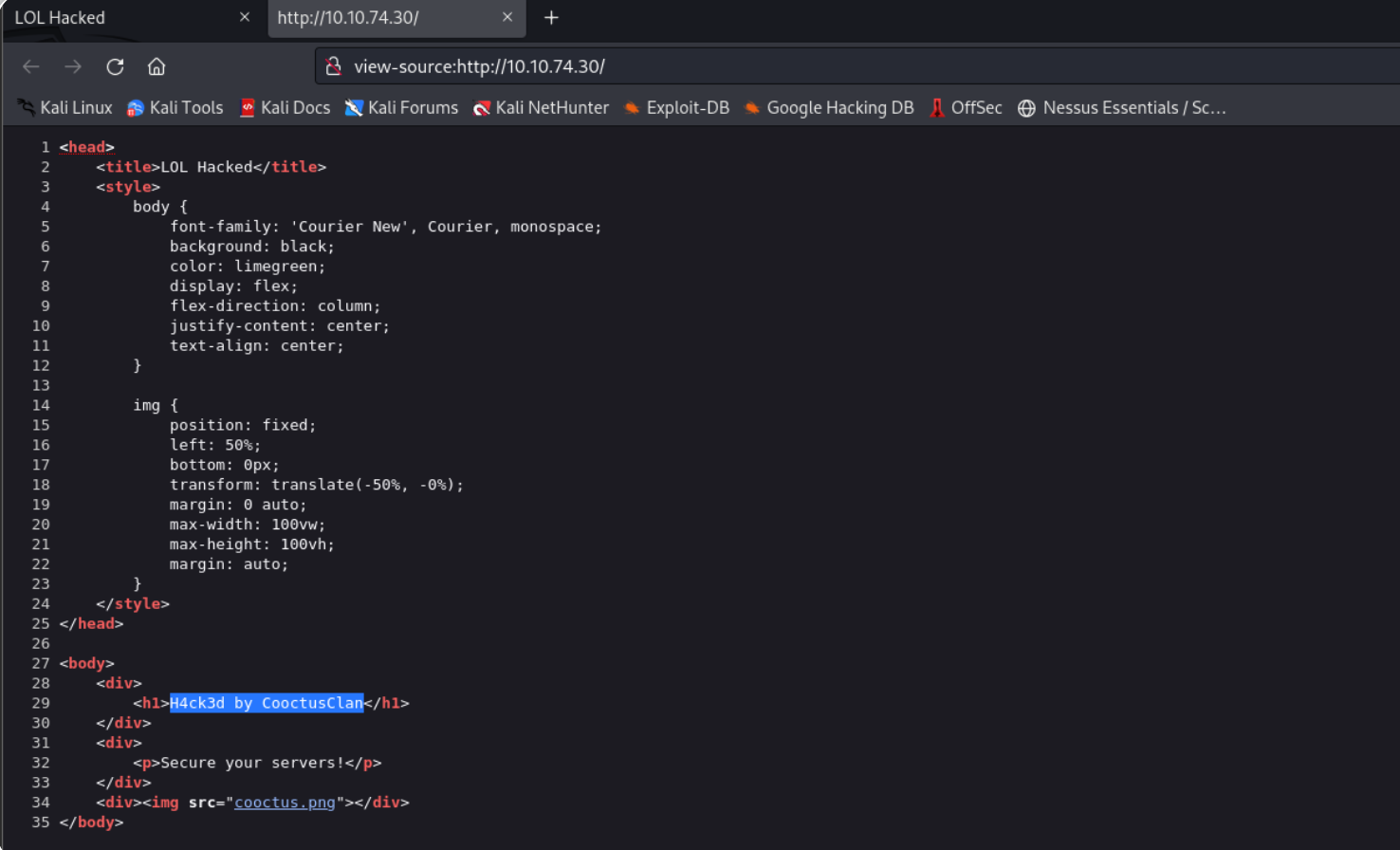Open the OffSec bookmark
This screenshot has height=850, width=1400.
coord(966,108)
